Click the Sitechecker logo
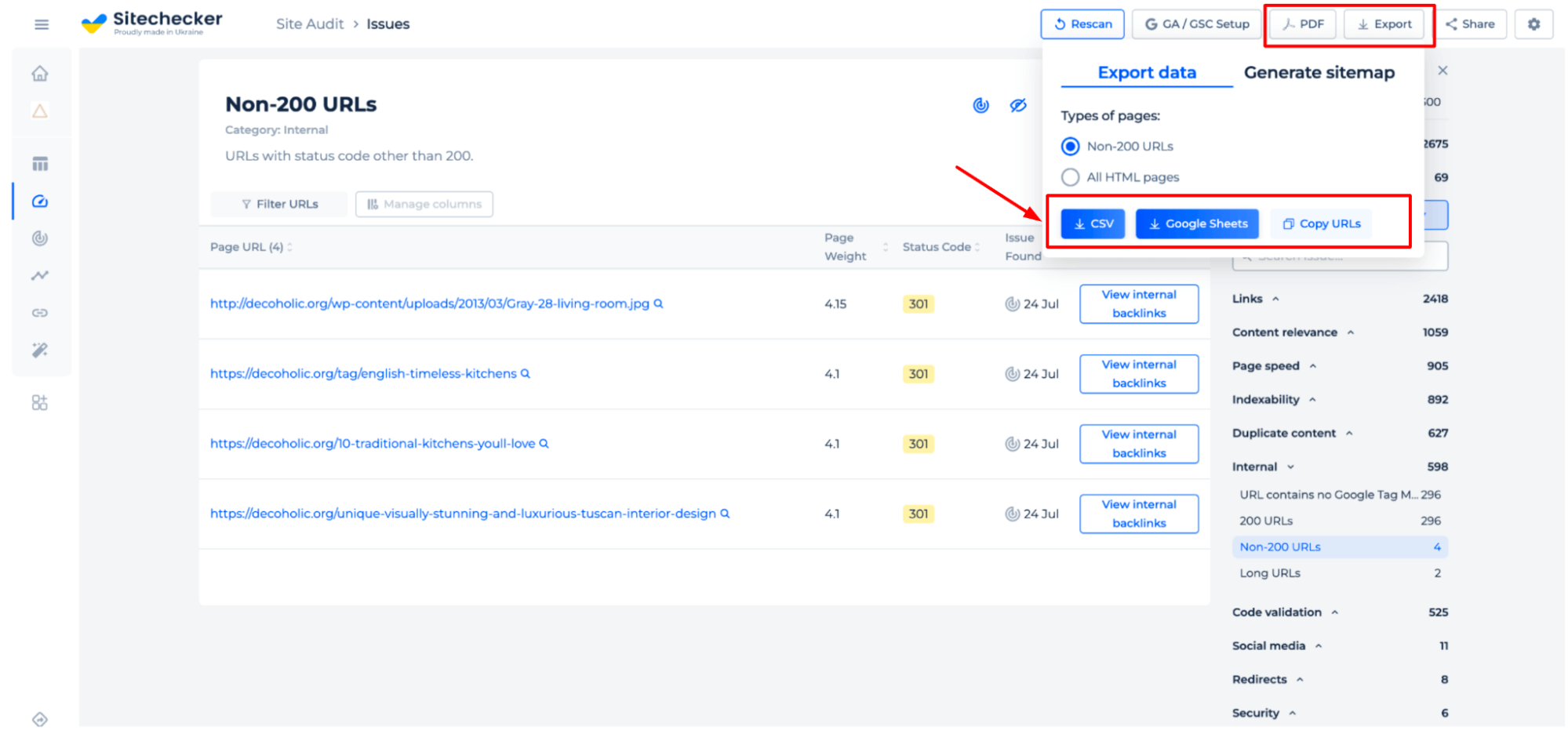The width and height of the screenshot is (1568, 730). pos(152,23)
